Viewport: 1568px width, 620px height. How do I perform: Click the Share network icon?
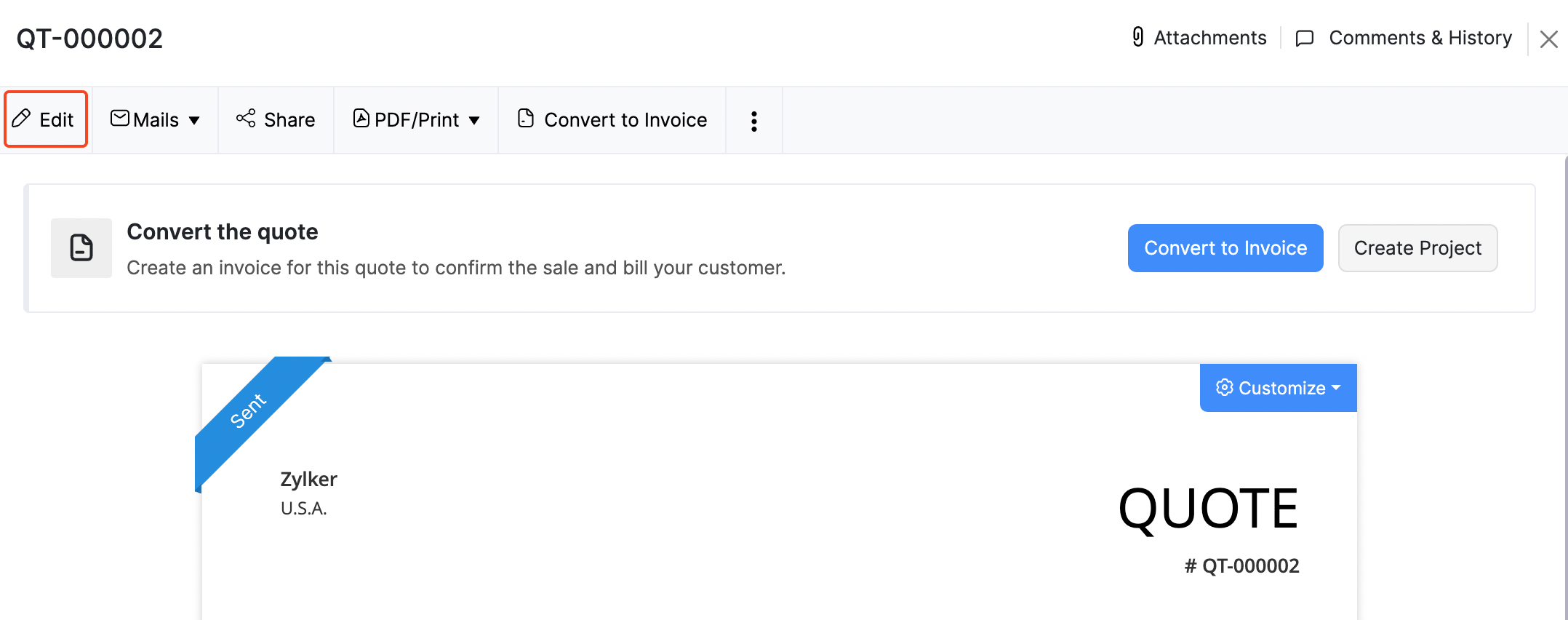pyautogui.click(x=246, y=119)
